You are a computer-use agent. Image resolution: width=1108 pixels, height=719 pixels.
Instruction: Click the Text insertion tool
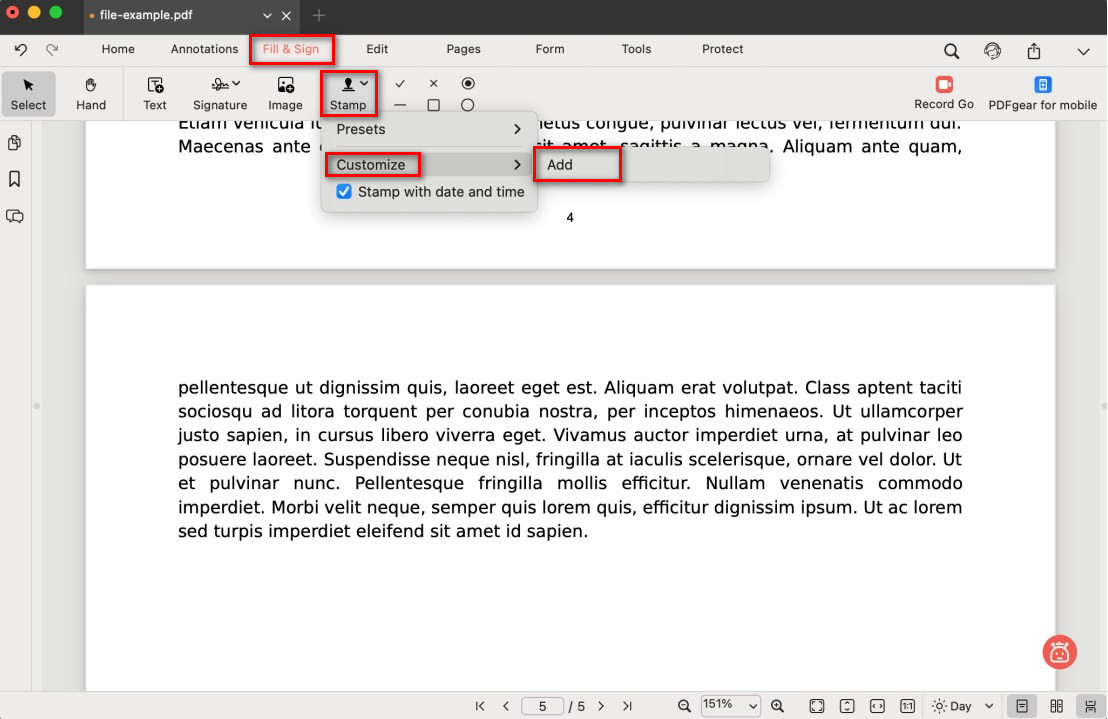[x=155, y=93]
